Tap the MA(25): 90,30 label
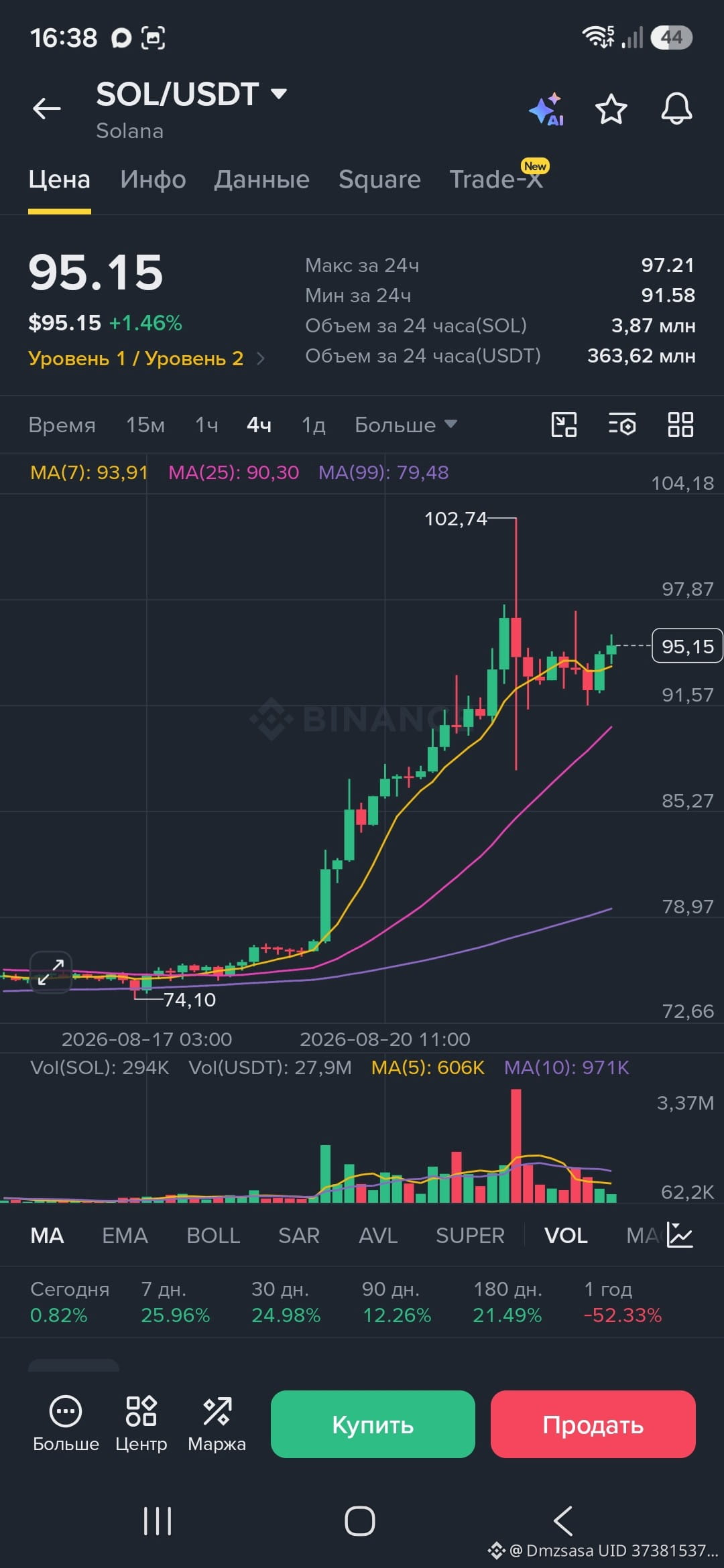 click(x=233, y=472)
